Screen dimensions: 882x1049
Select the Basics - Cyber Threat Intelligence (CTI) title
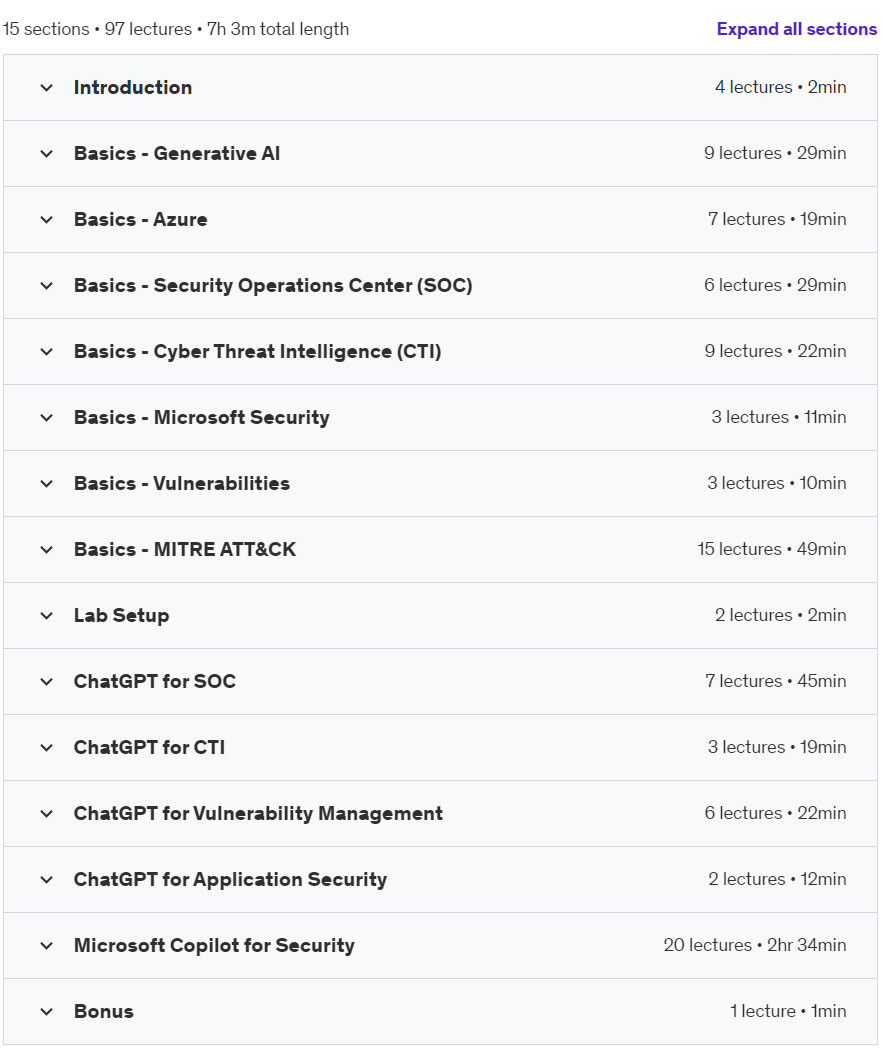258,352
